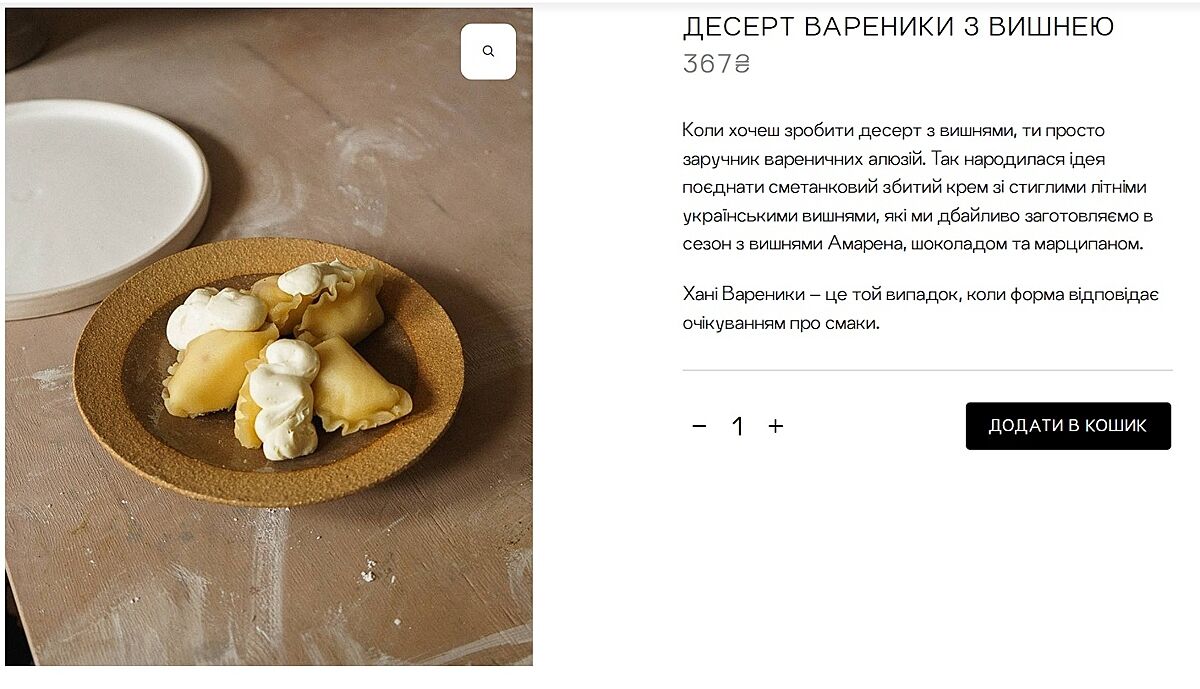The image size is (1200, 689).
Task: Click the product title ДЕСЕРТ ВАРЕНИКИ З ВИШНЕЮ
Action: click(898, 27)
